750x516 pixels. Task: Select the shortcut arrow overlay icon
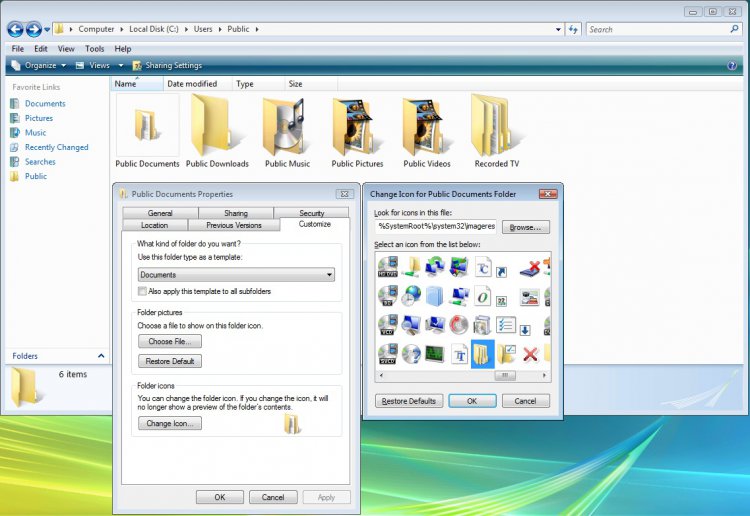(501, 272)
